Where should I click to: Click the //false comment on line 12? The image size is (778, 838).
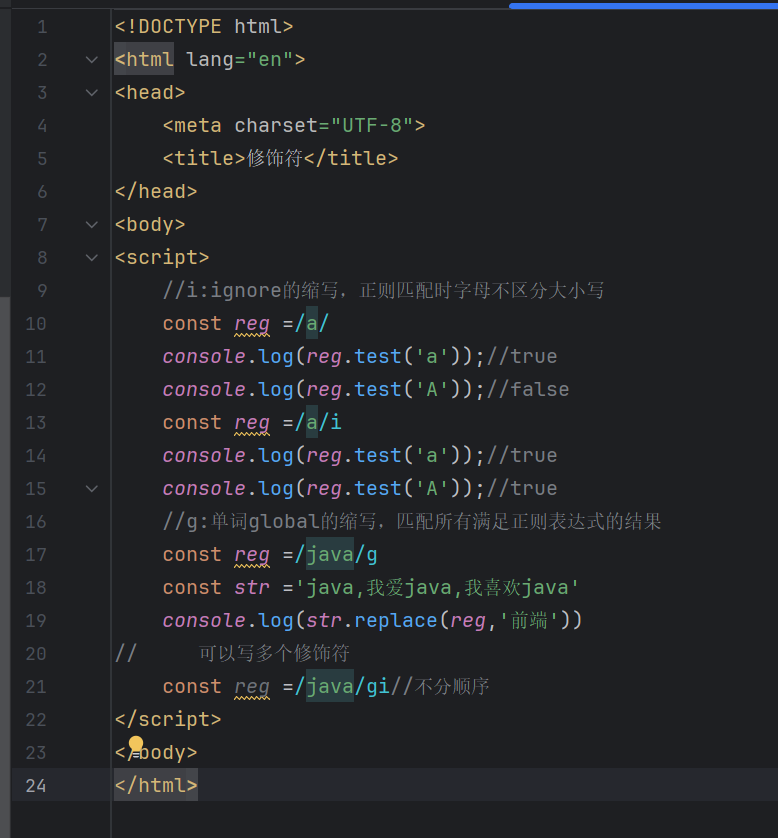click(x=528, y=390)
